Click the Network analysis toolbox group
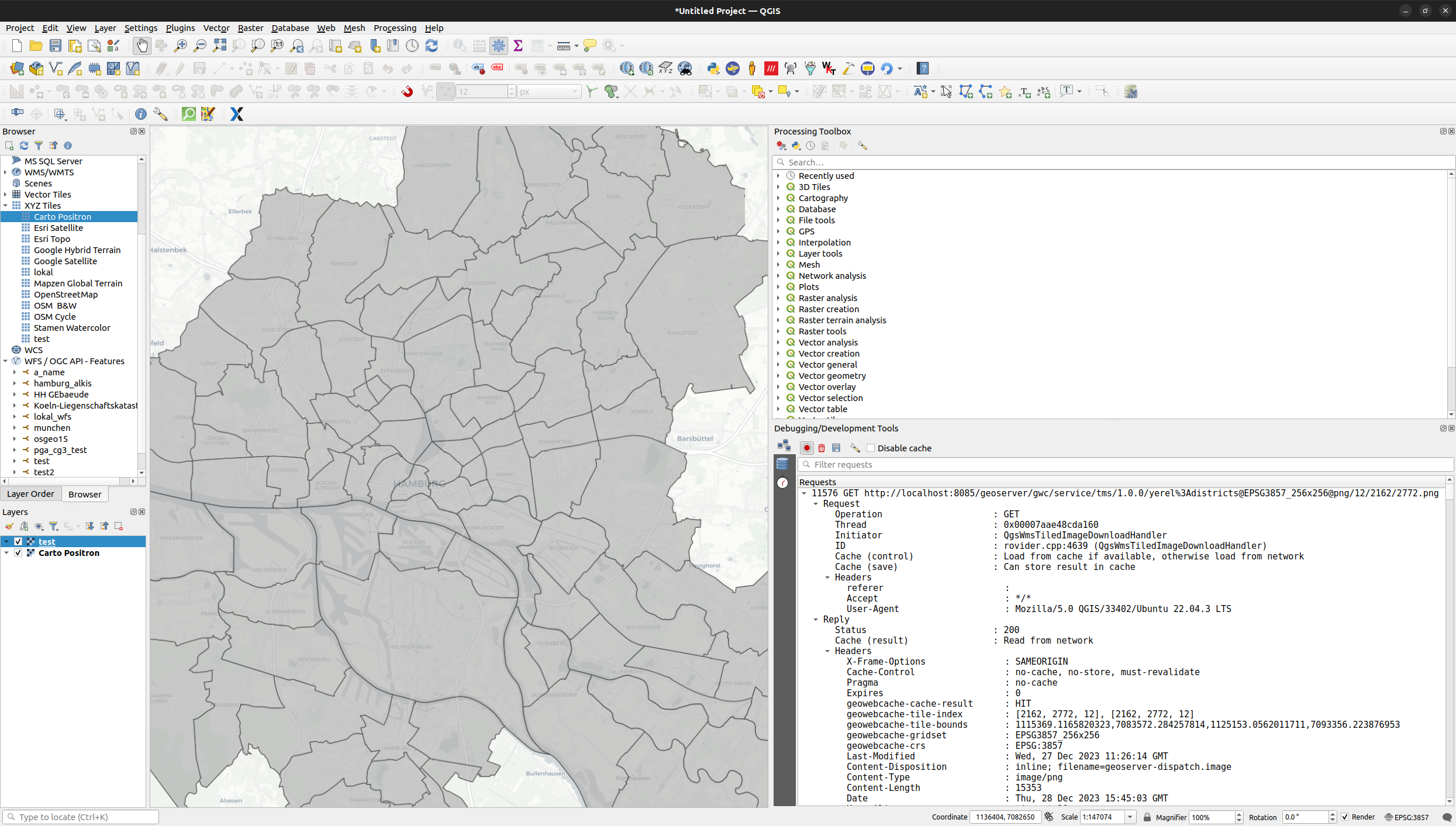The image size is (1456, 826). pyautogui.click(x=832, y=276)
